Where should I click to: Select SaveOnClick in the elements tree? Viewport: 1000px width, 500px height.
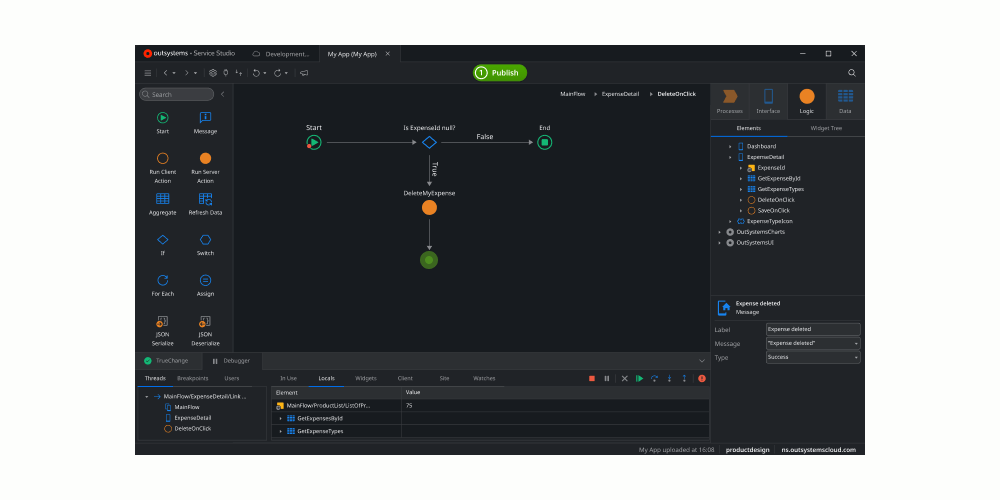tap(774, 210)
